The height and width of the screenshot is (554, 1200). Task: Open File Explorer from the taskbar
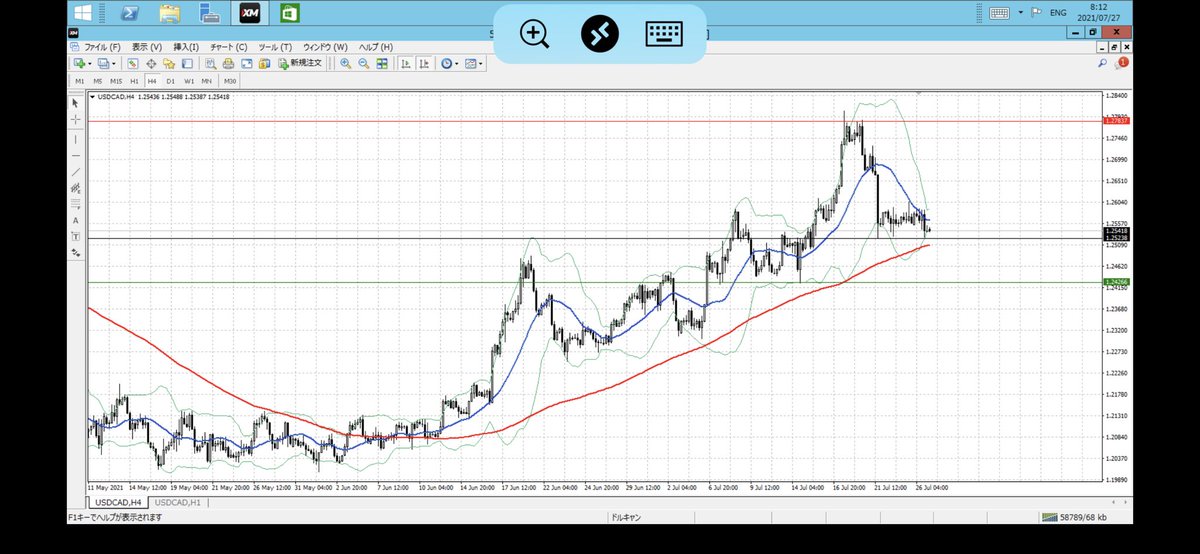coord(170,13)
